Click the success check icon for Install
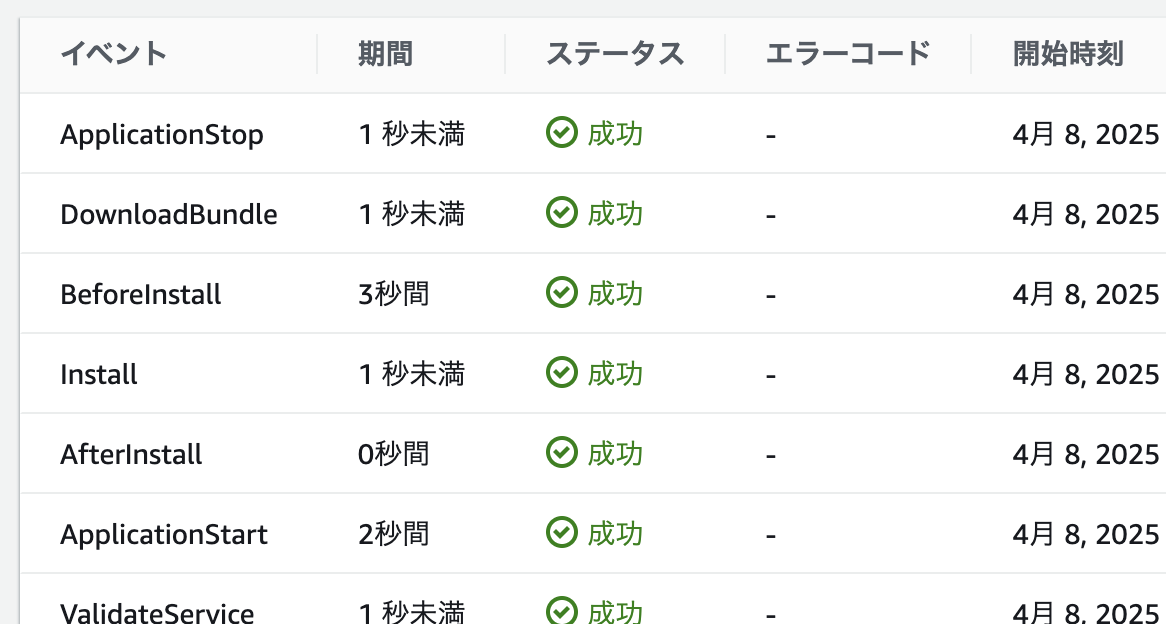 (x=561, y=373)
